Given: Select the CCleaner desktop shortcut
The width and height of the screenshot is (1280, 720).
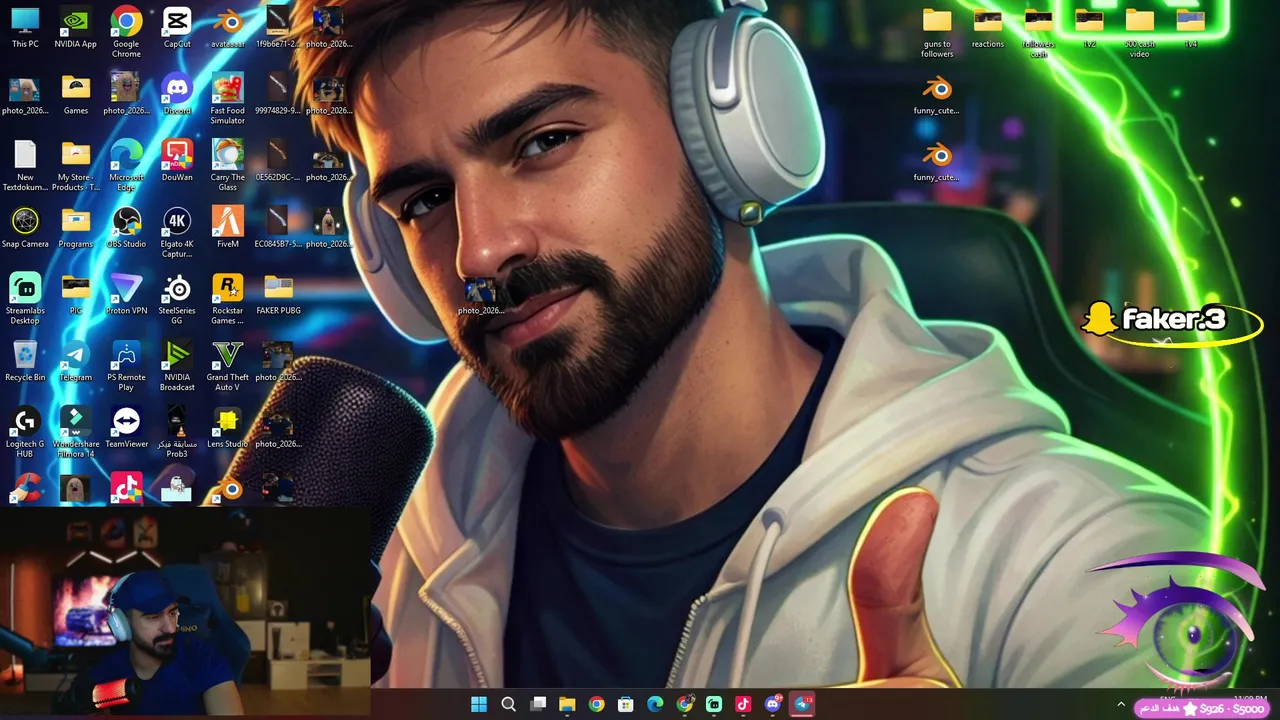Looking at the screenshot, I should pos(25,488).
